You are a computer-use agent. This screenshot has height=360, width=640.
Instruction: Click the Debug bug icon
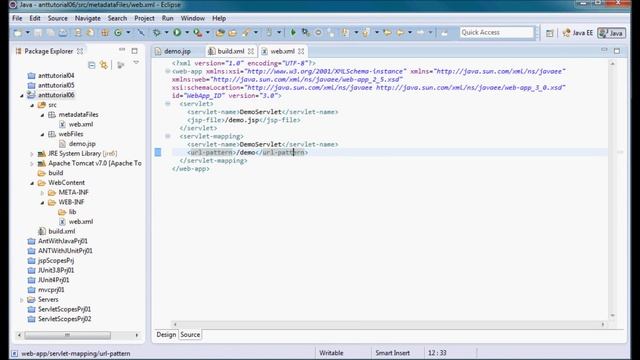[x=157, y=33]
